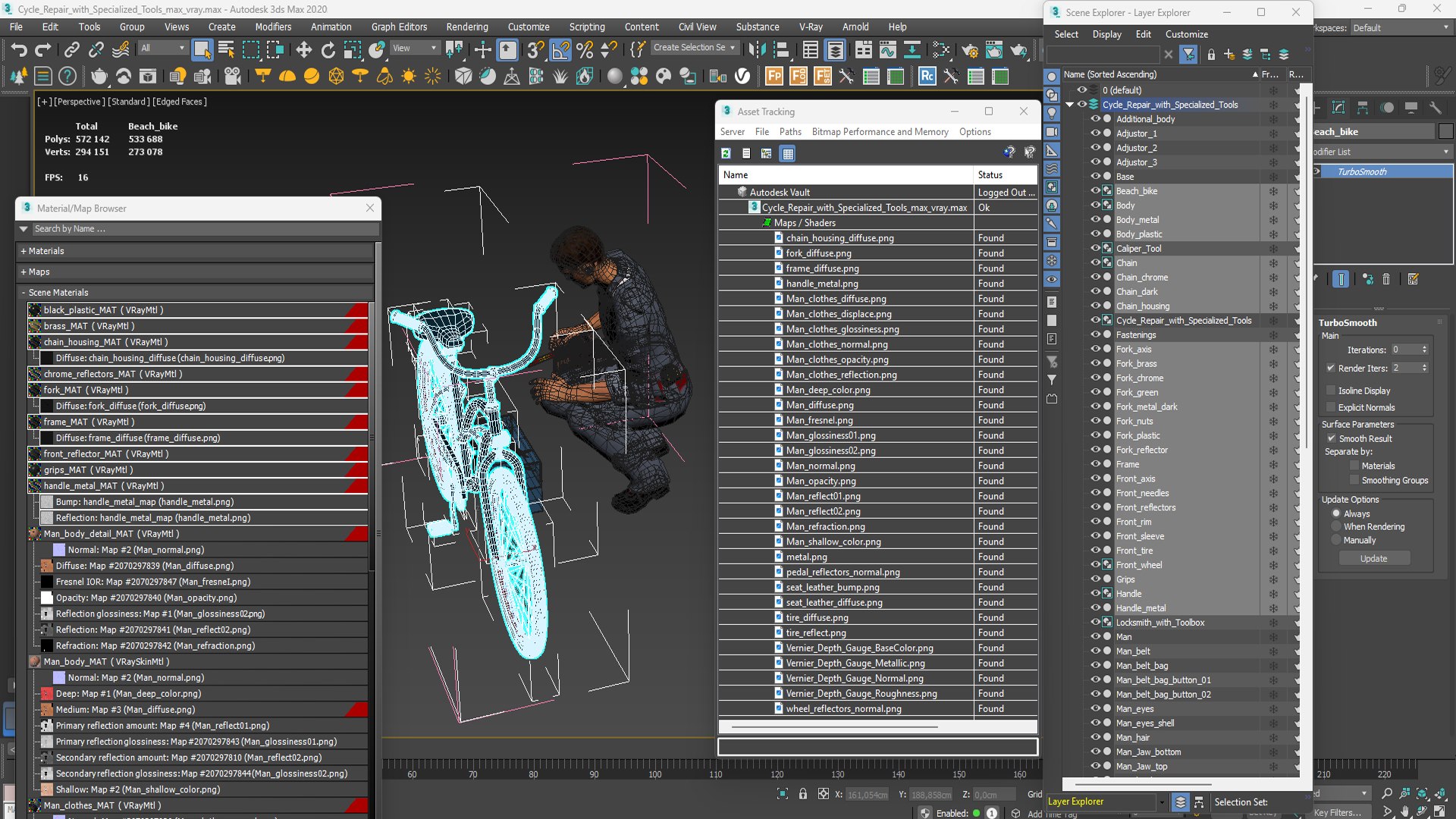The height and width of the screenshot is (819, 1456).
Task: Open the Rendering menu
Action: point(466,27)
